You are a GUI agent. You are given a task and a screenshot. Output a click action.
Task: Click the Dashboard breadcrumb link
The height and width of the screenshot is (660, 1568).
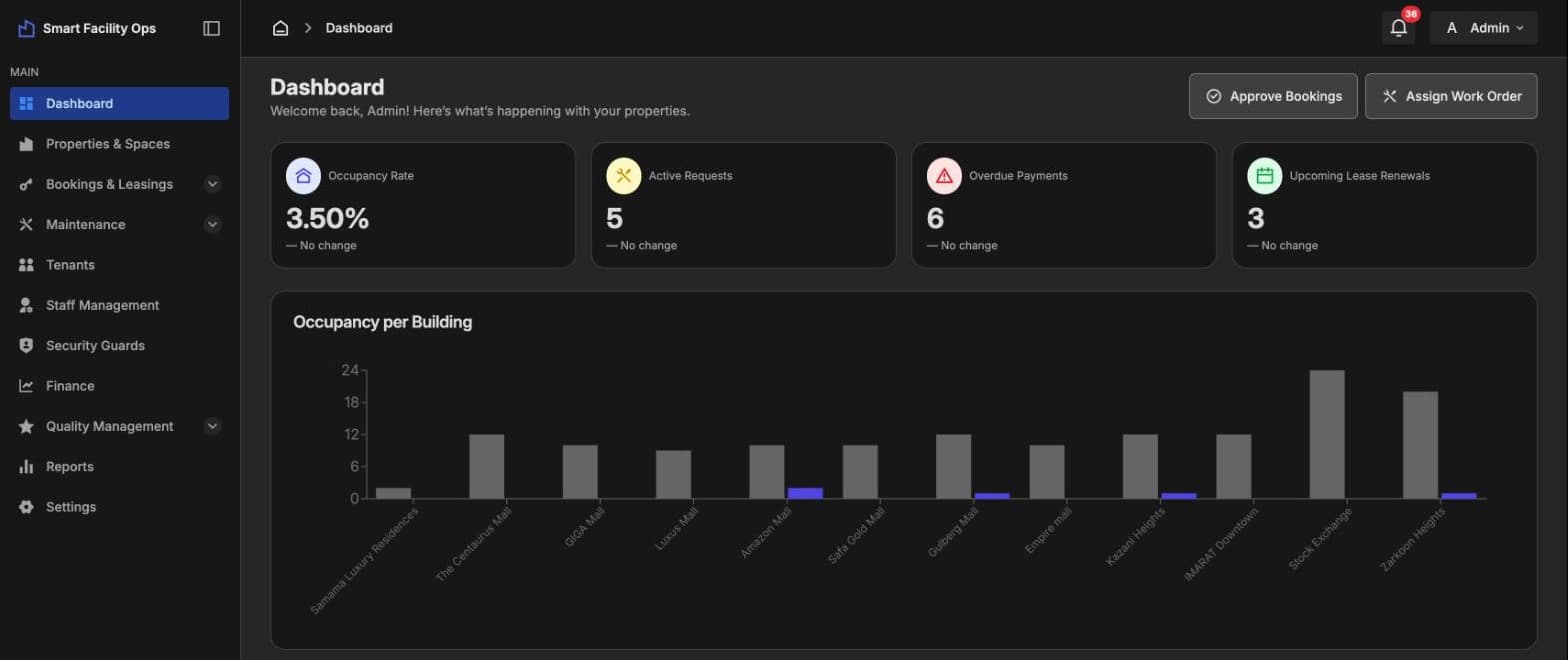click(359, 28)
